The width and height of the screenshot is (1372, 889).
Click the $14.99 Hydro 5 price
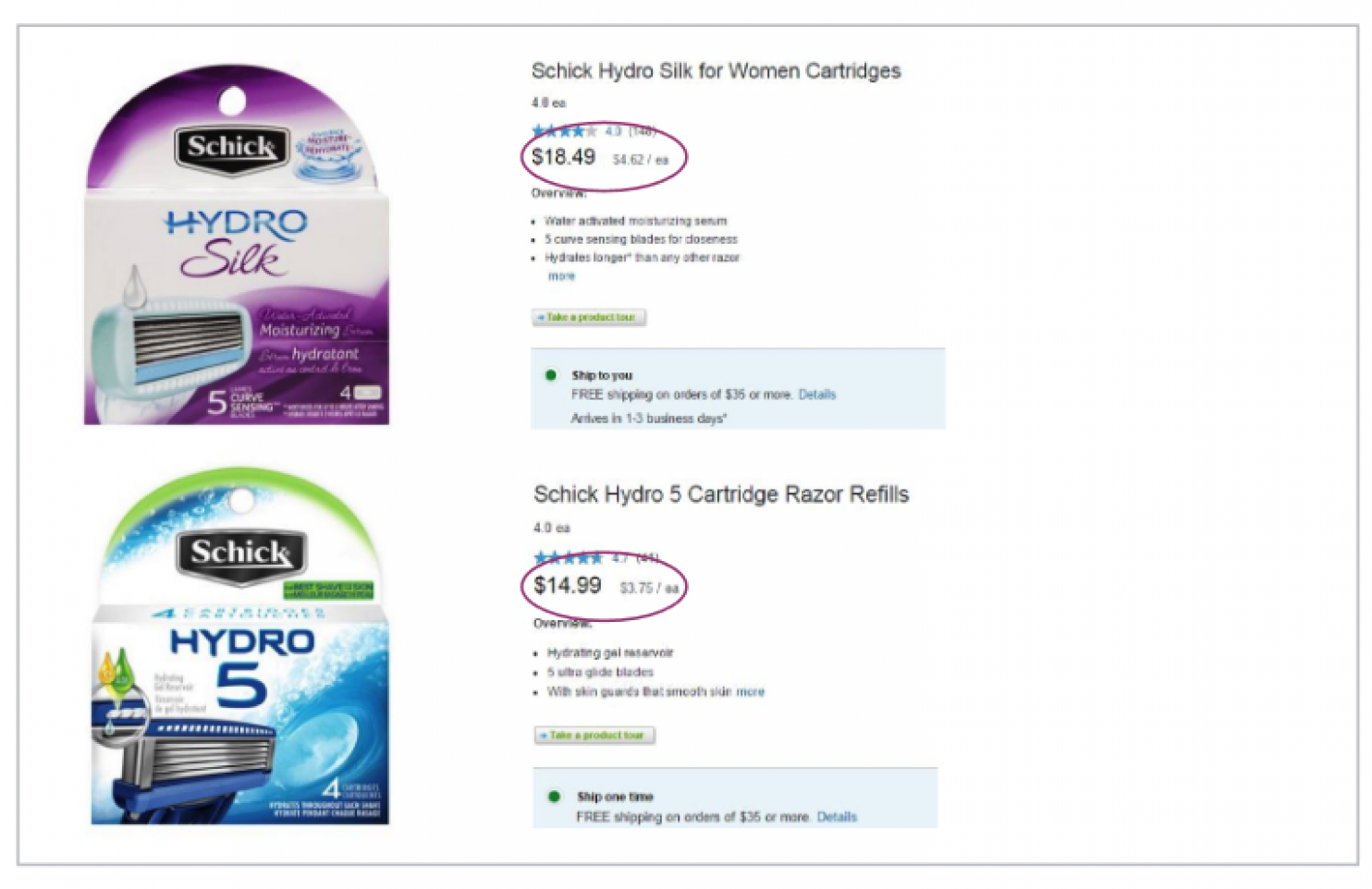[x=567, y=585]
